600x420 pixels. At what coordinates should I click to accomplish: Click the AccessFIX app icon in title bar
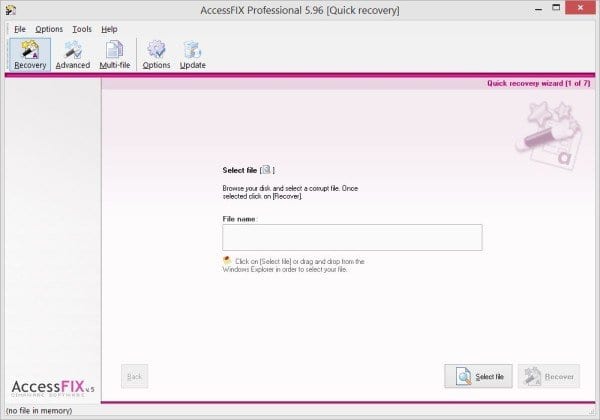point(10,10)
